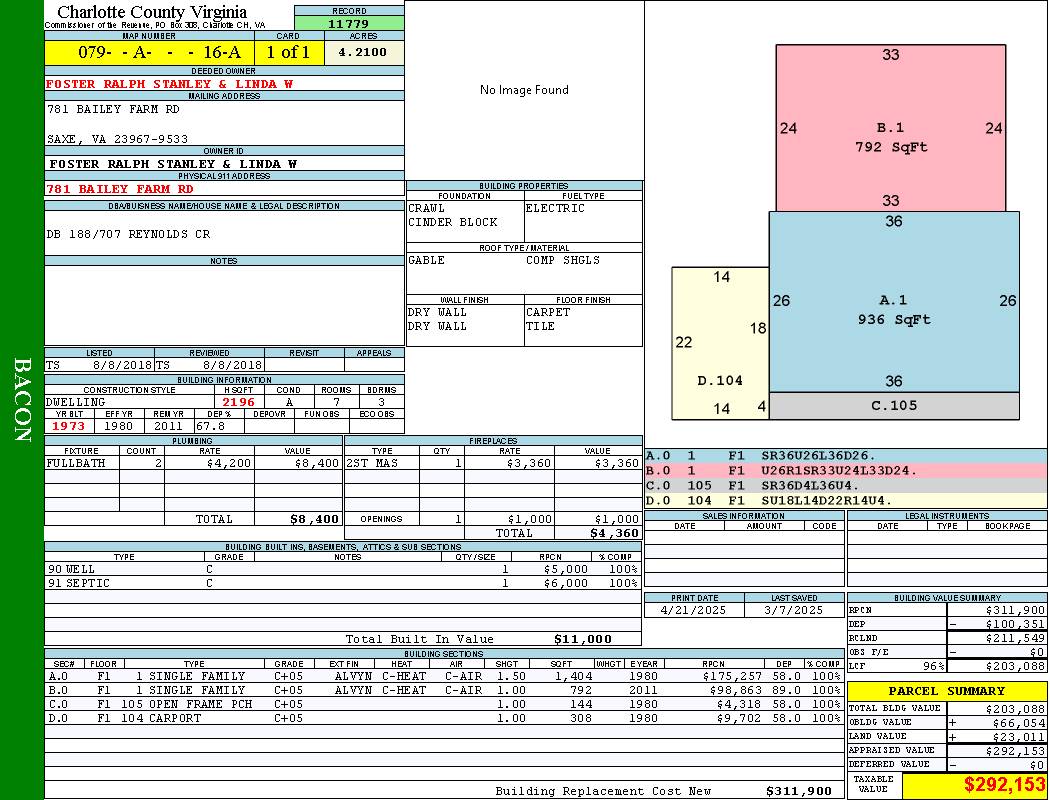Click the 90 WELL built-in row
Image resolution: width=1050 pixels, height=800 pixels.
tap(343, 570)
